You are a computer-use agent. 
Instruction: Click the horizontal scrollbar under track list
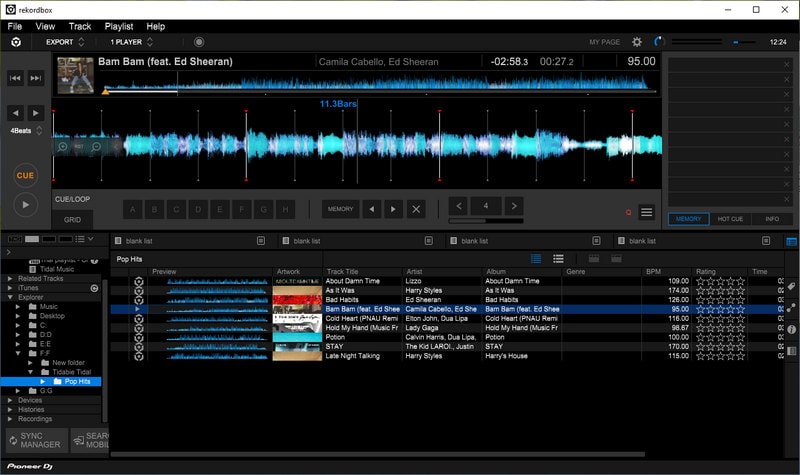(x=378, y=454)
